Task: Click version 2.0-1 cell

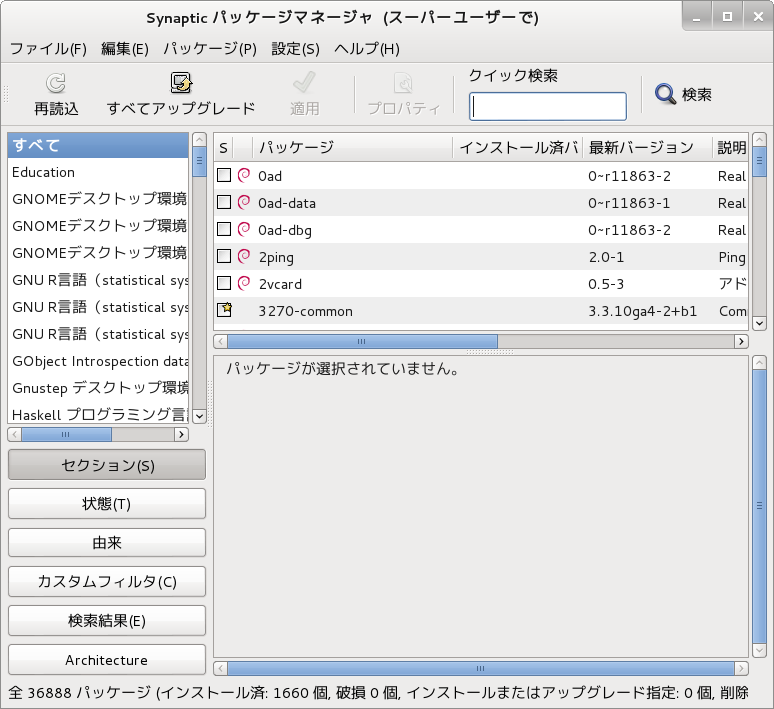Action: click(x=606, y=257)
